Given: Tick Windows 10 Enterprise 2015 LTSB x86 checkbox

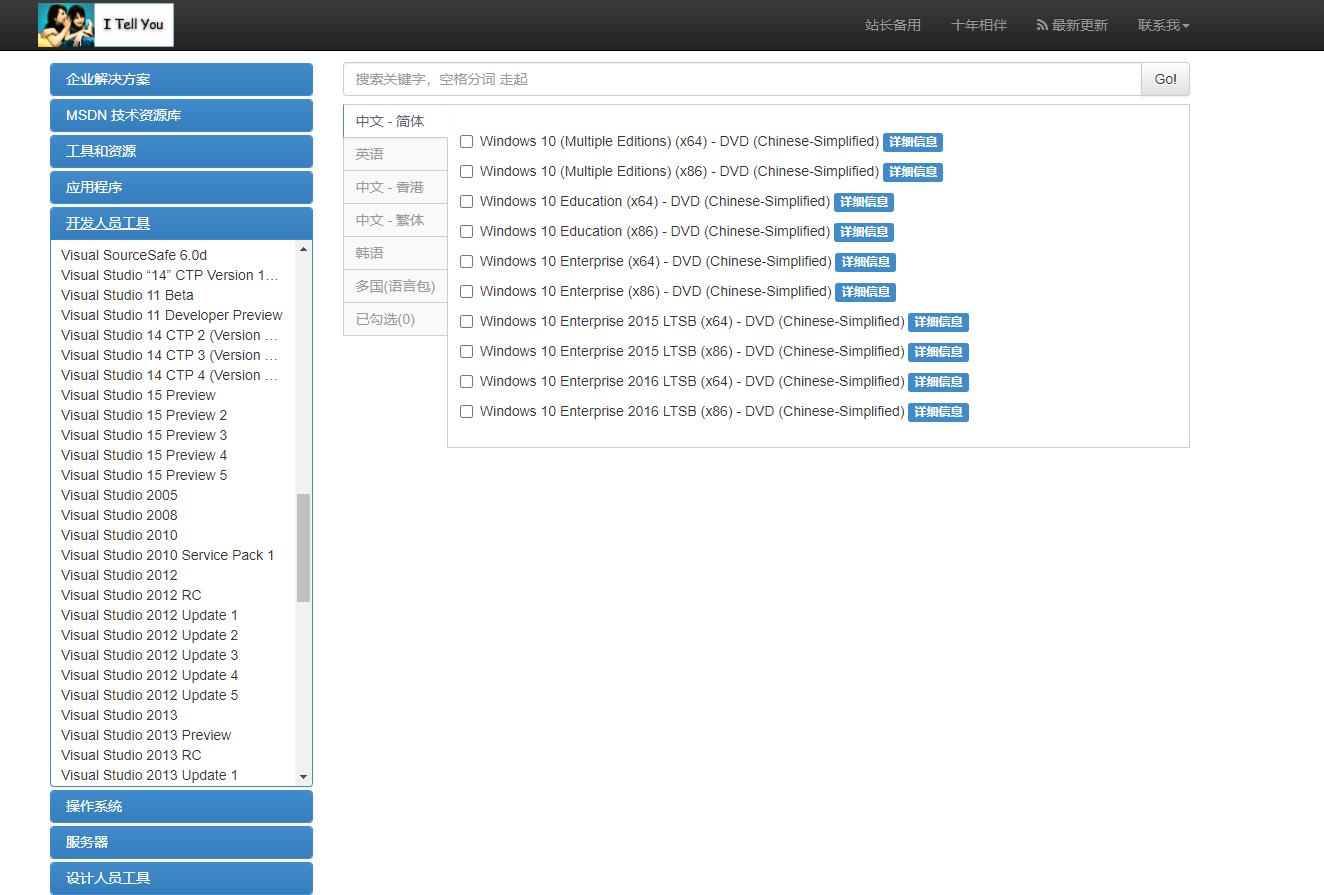Looking at the screenshot, I should 466,352.
